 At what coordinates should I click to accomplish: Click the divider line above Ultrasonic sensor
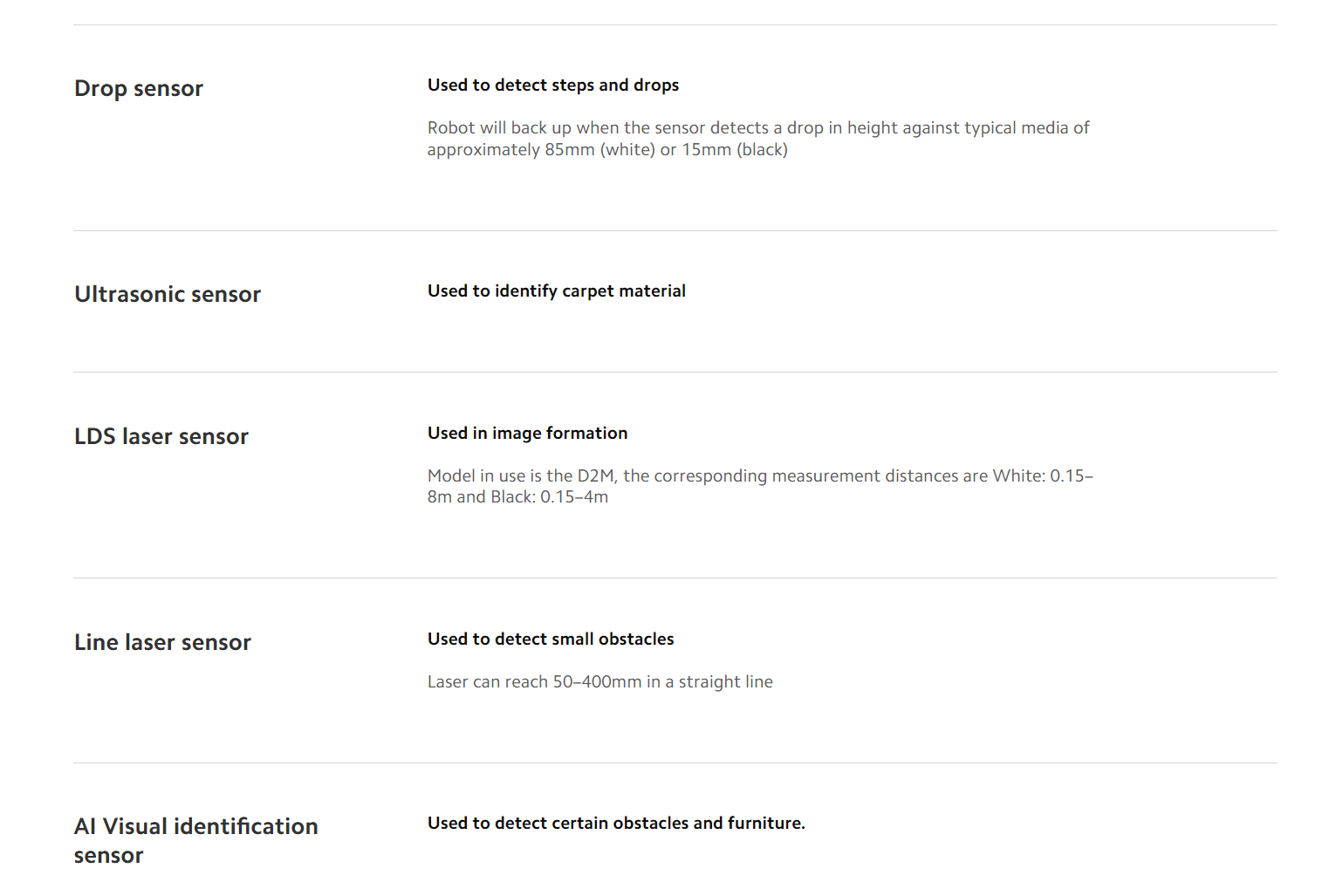[675, 230]
